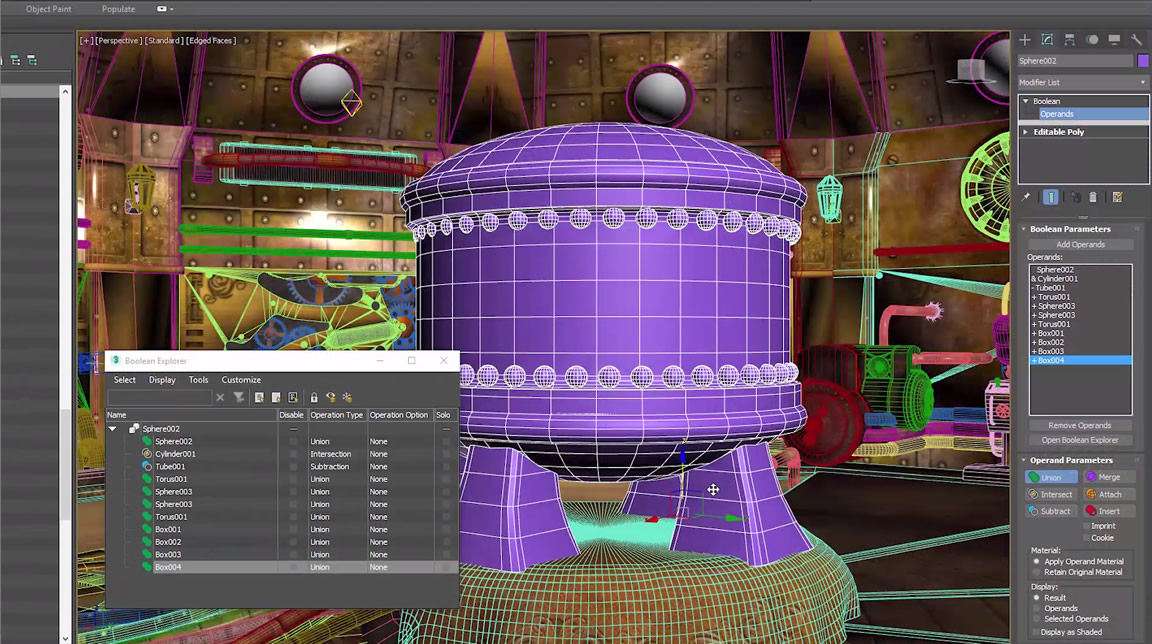Click the Cylinder001 intersection icon in explorer
Screen dimensions: 1152x644
(x=147, y=454)
